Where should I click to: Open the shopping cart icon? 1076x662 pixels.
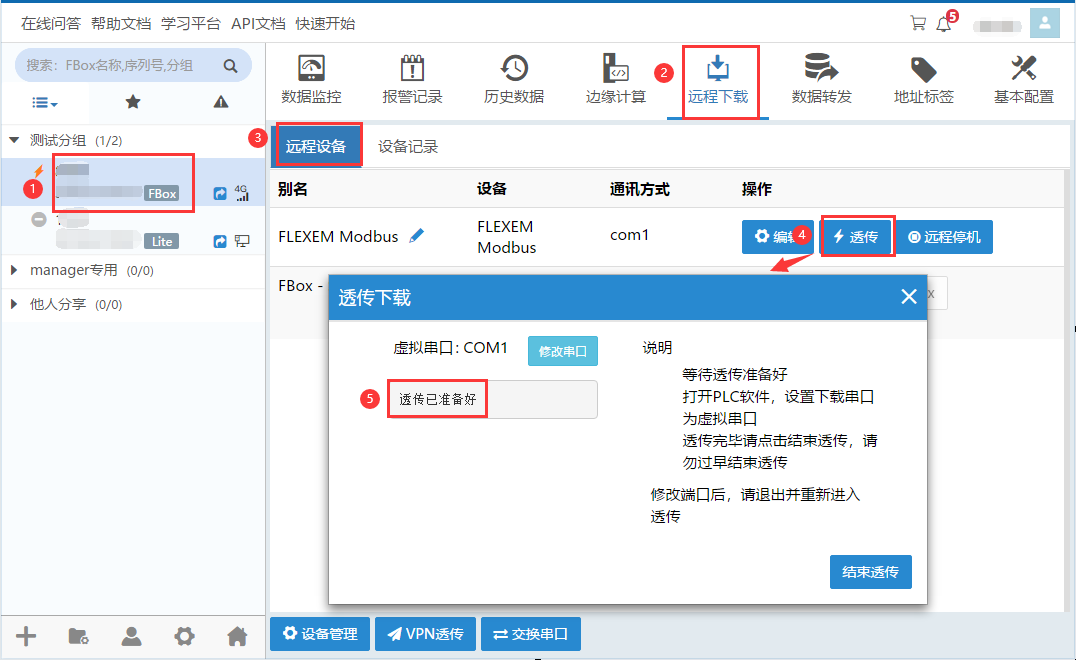pyautogui.click(x=917, y=23)
